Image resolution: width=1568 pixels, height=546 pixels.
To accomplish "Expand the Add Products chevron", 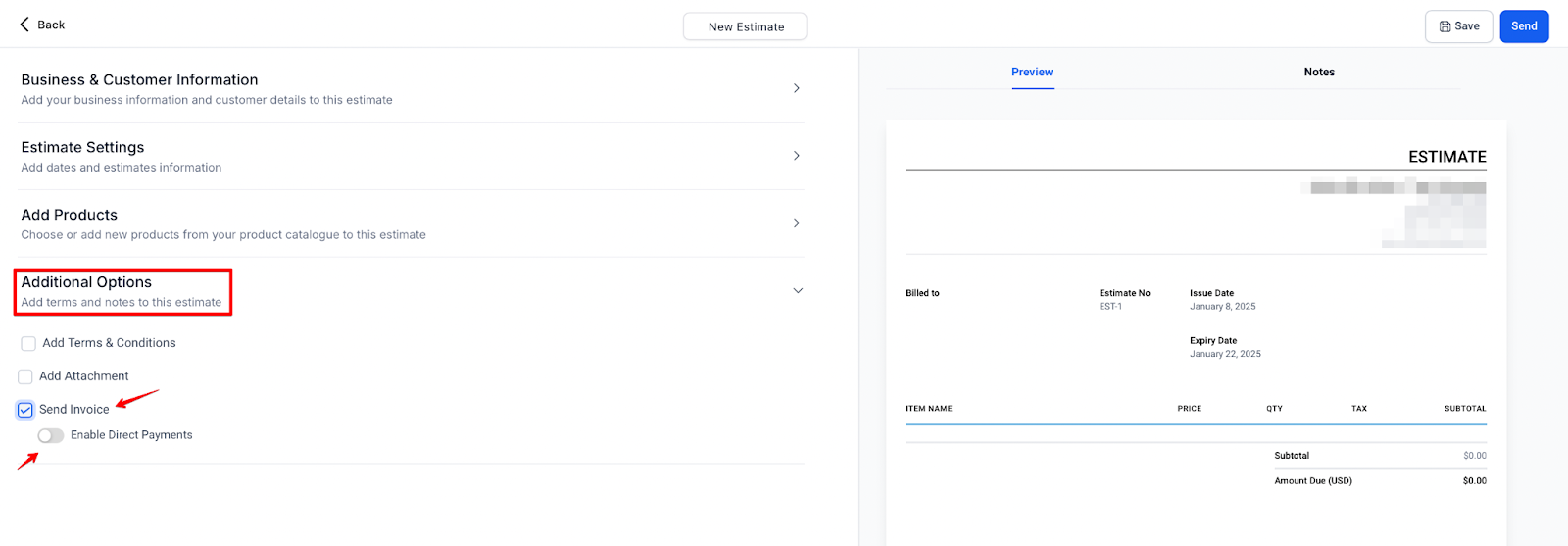I will [796, 223].
